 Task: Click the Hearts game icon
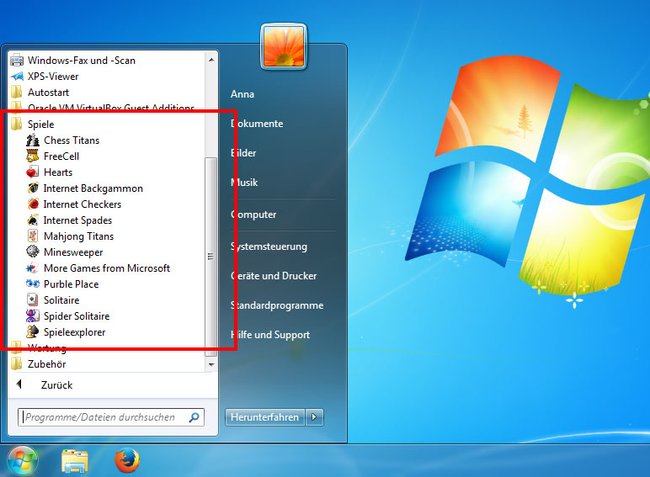click(33, 172)
